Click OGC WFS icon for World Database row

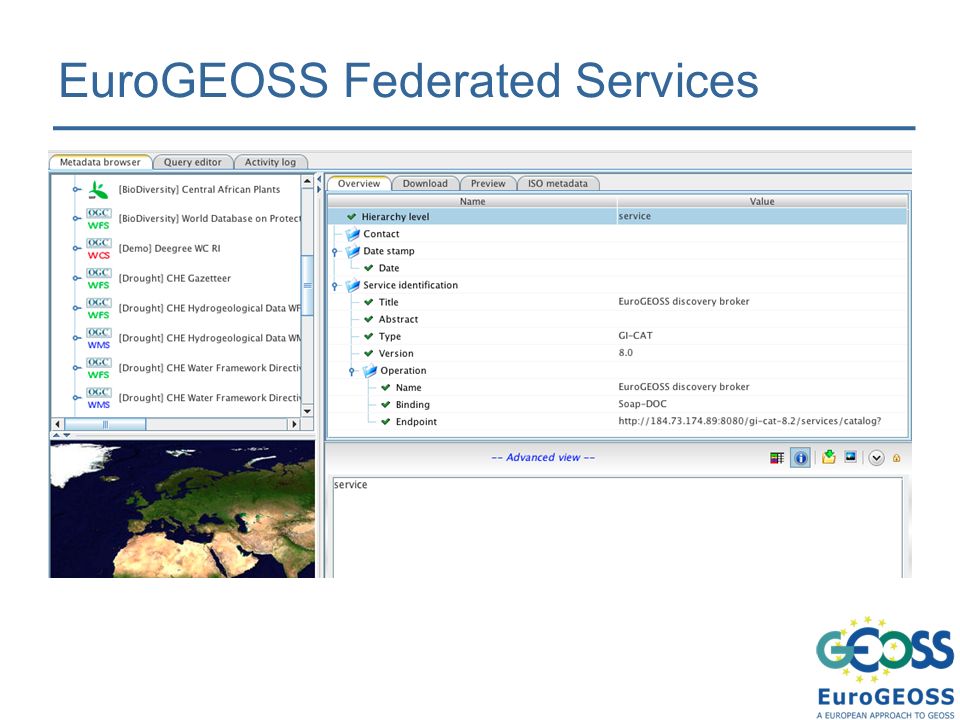(x=99, y=219)
